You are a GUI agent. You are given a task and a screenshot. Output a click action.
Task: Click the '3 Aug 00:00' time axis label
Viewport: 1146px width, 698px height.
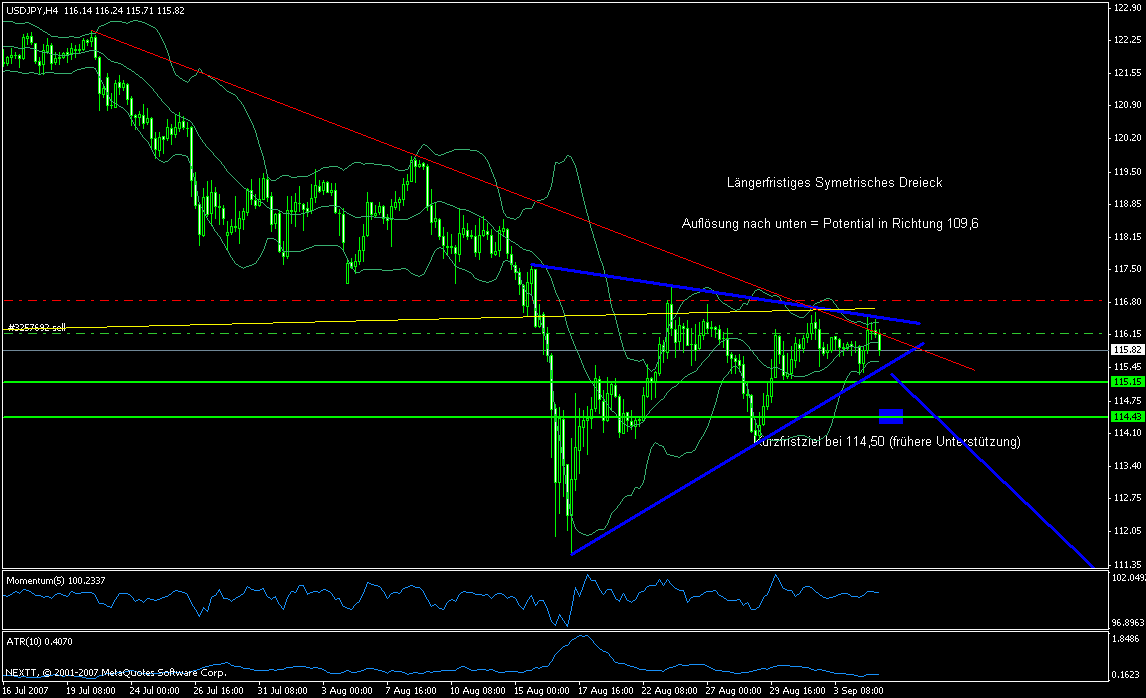click(x=346, y=691)
